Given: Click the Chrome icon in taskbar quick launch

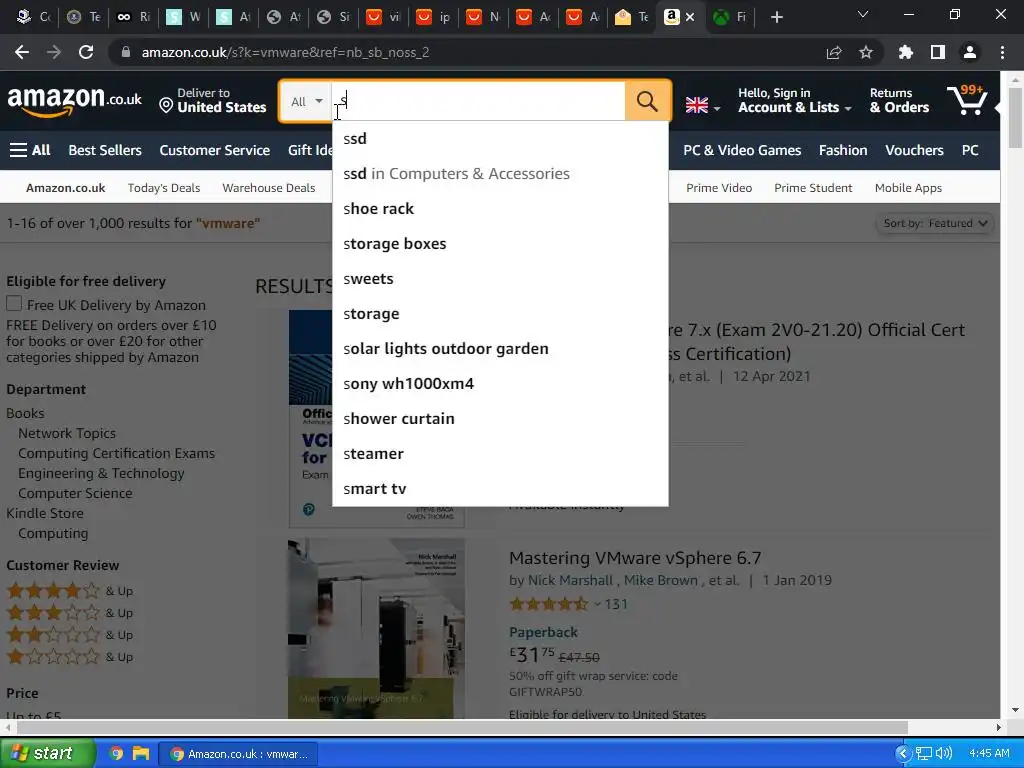Looking at the screenshot, I should pos(116,754).
